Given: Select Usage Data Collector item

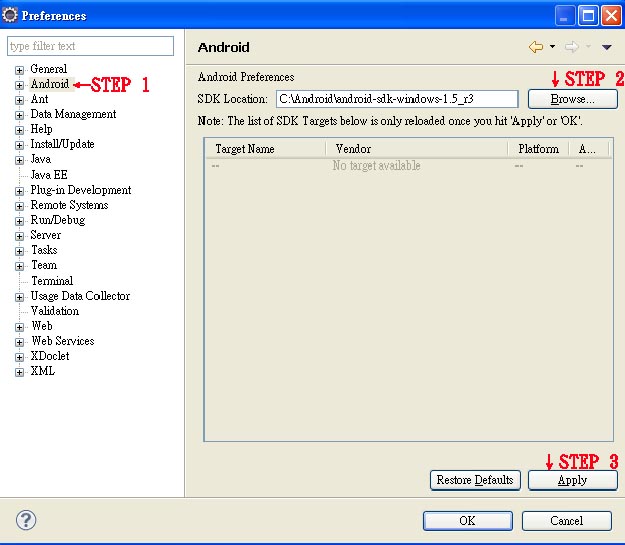Looking at the screenshot, I should click(x=81, y=296).
